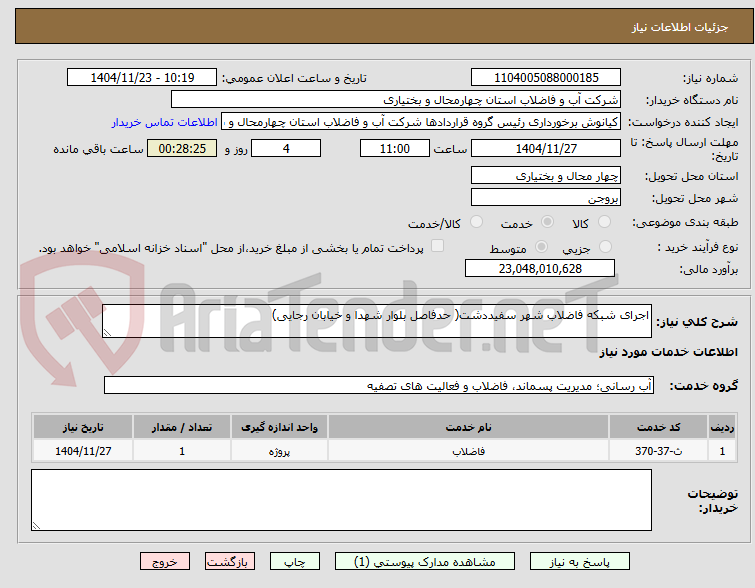Click the delivery province field چهار محال و بختیاری
Viewport: 755px width, 588px height.
(546, 175)
